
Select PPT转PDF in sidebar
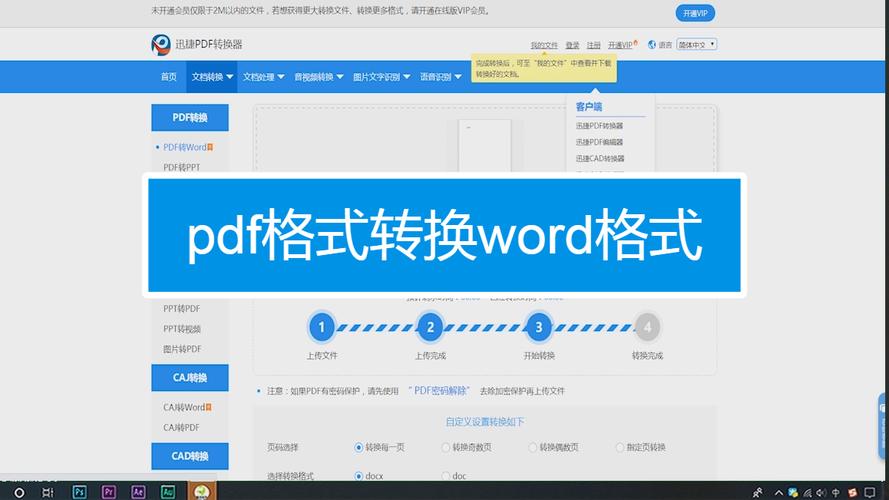pyautogui.click(x=181, y=309)
